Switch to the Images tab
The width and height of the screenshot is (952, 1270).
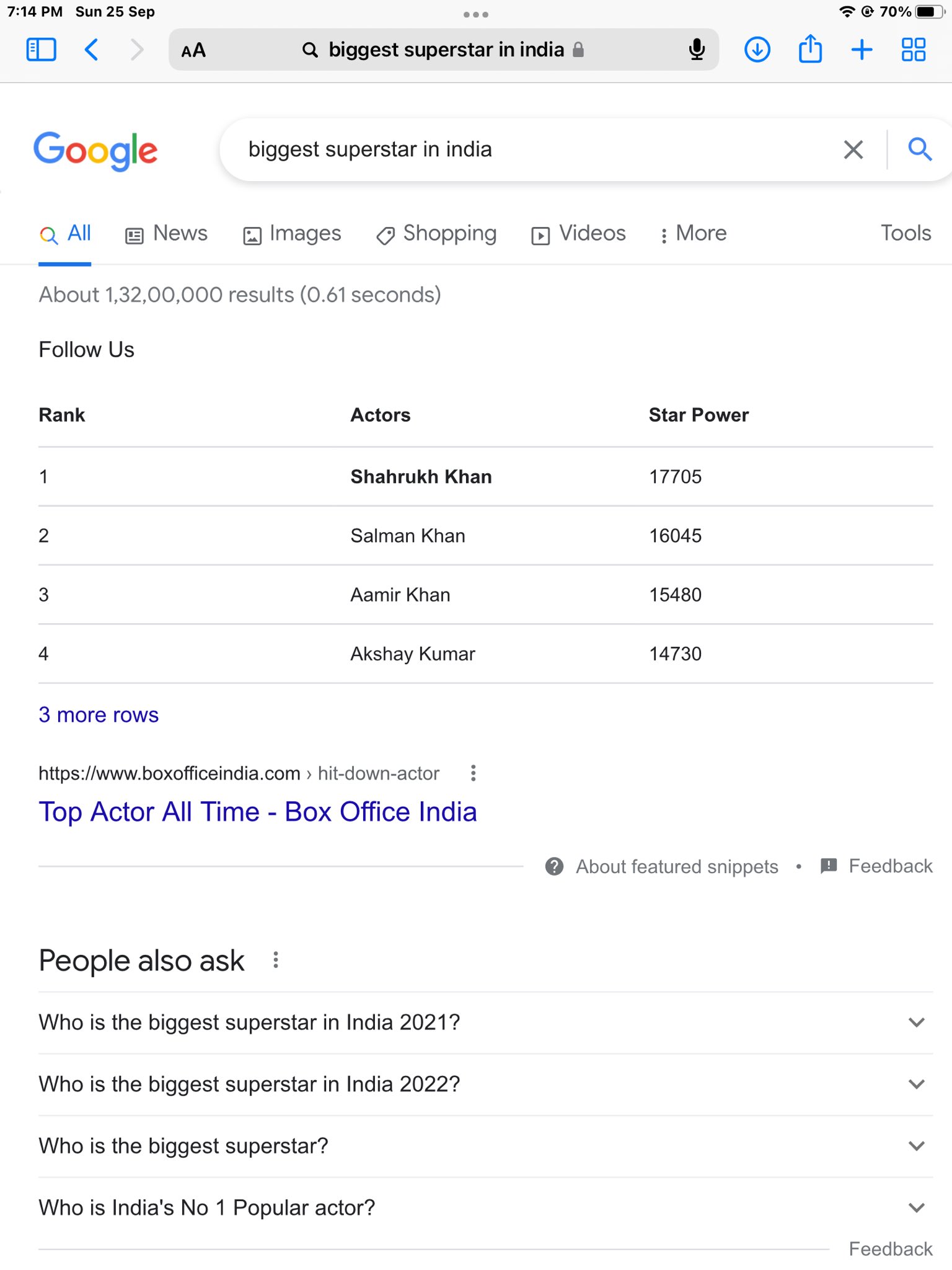coord(292,234)
